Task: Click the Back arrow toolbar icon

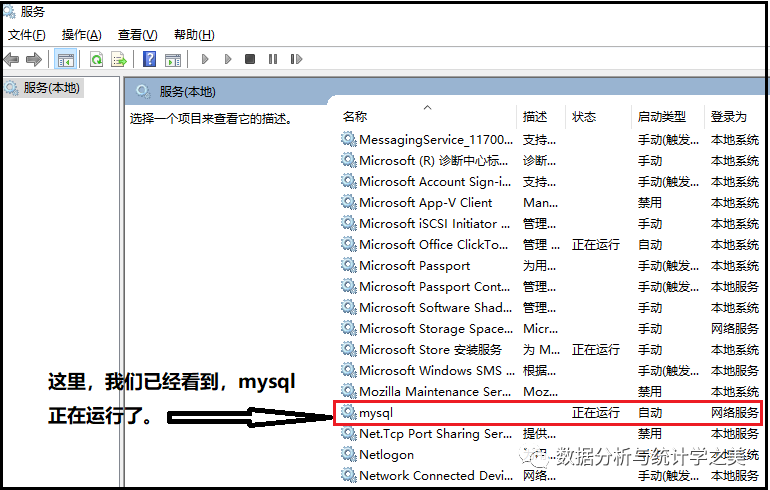Action: click(11, 60)
